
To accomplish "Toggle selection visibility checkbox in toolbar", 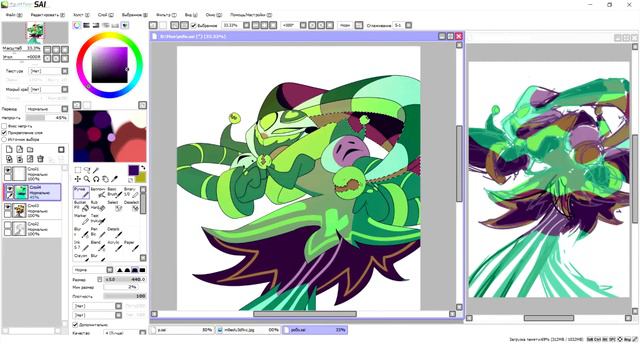I will [194, 25].
